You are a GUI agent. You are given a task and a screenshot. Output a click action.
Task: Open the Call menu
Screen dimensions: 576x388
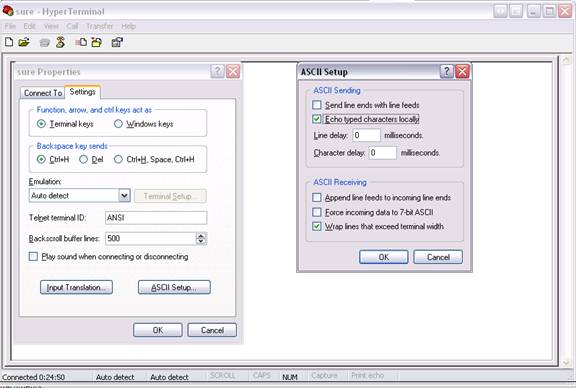point(72,26)
